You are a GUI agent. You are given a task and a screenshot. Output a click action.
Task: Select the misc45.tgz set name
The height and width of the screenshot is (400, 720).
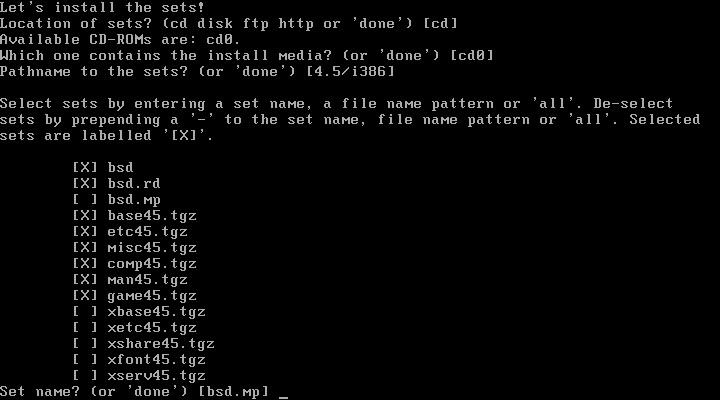(x=152, y=248)
